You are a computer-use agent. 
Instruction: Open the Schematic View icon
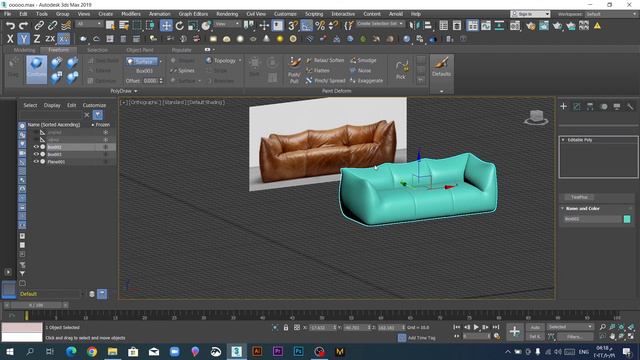(x=499, y=26)
